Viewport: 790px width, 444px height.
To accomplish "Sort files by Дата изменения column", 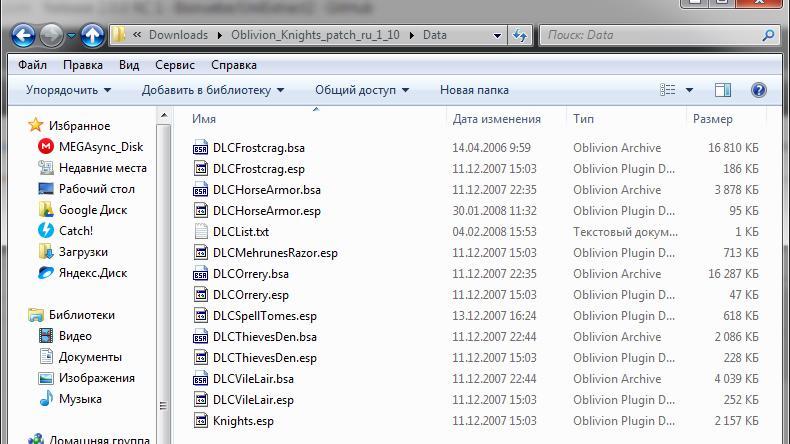I will point(496,119).
